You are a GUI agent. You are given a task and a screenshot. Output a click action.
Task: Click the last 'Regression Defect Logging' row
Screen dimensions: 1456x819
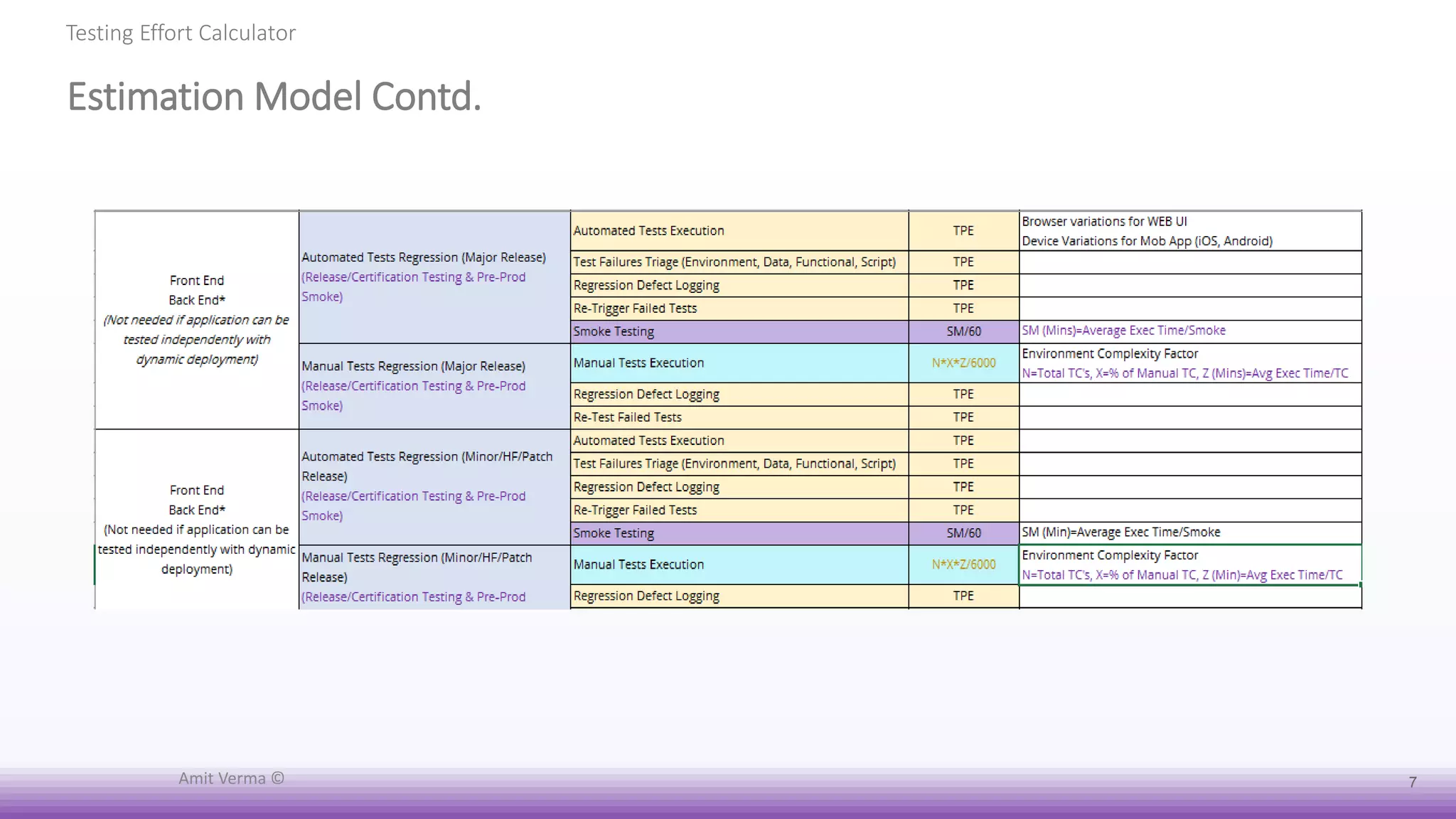click(739, 596)
